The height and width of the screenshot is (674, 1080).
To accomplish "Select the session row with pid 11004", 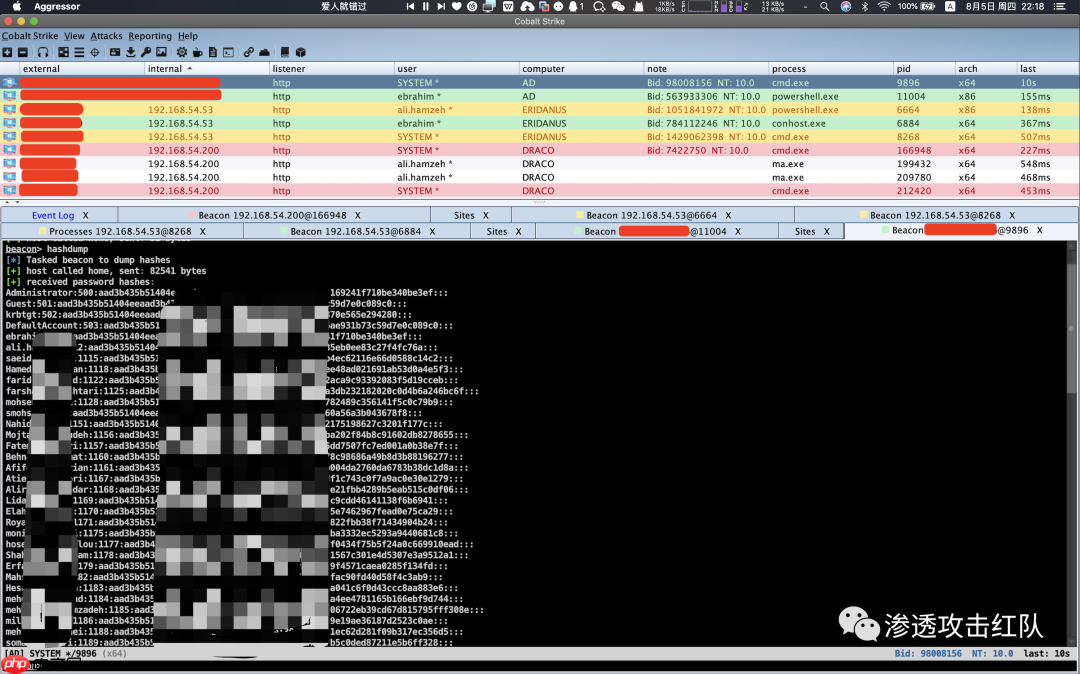I will click(x=540, y=96).
